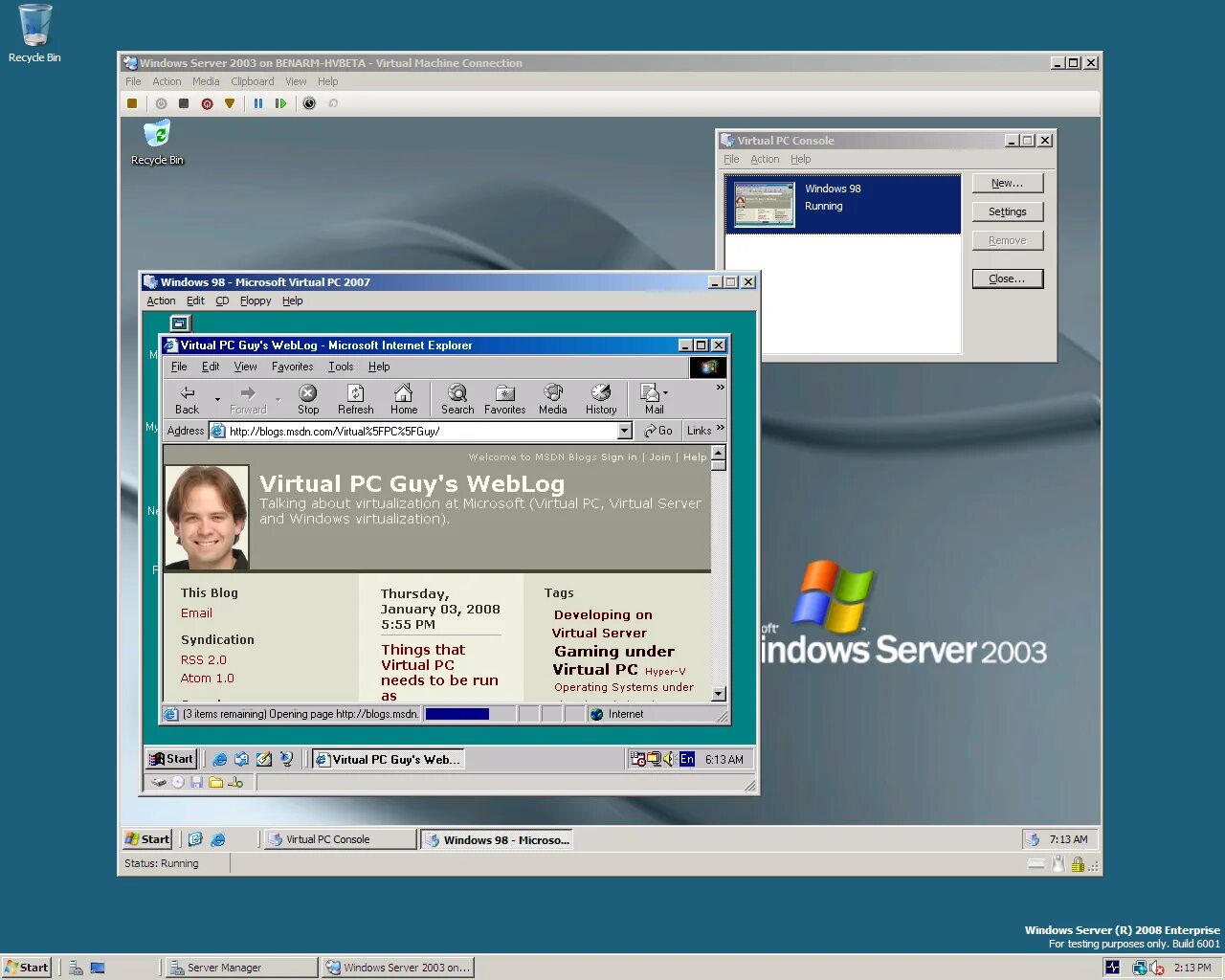Image resolution: width=1225 pixels, height=980 pixels.
Task: Click Sign in link on blog header
Action: pos(618,457)
